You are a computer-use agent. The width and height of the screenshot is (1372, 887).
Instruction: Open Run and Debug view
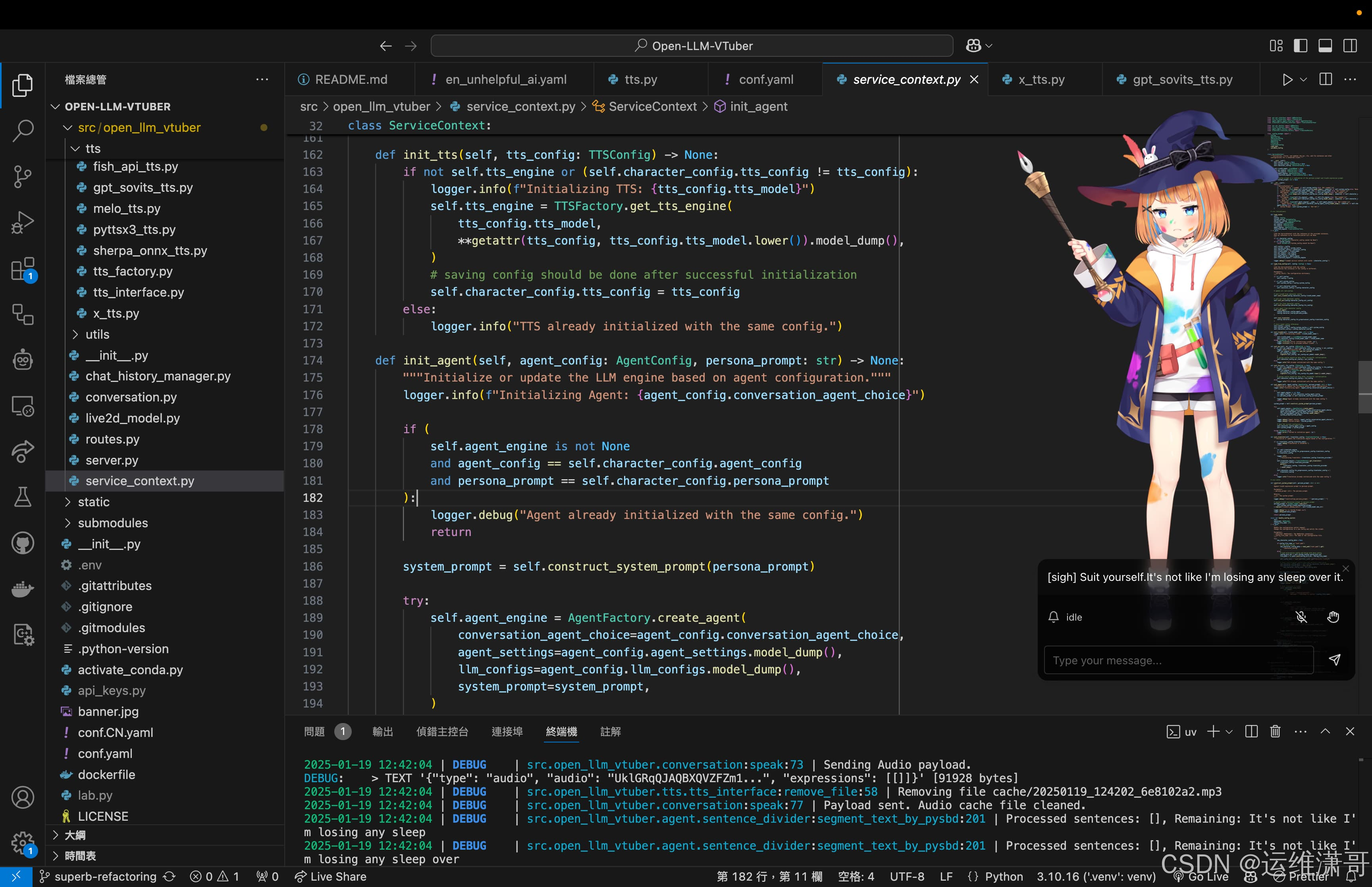23,222
